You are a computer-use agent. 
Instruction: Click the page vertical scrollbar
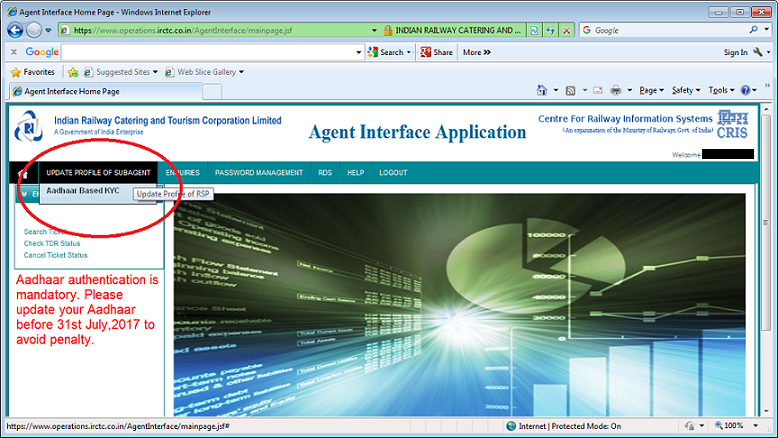click(767, 223)
